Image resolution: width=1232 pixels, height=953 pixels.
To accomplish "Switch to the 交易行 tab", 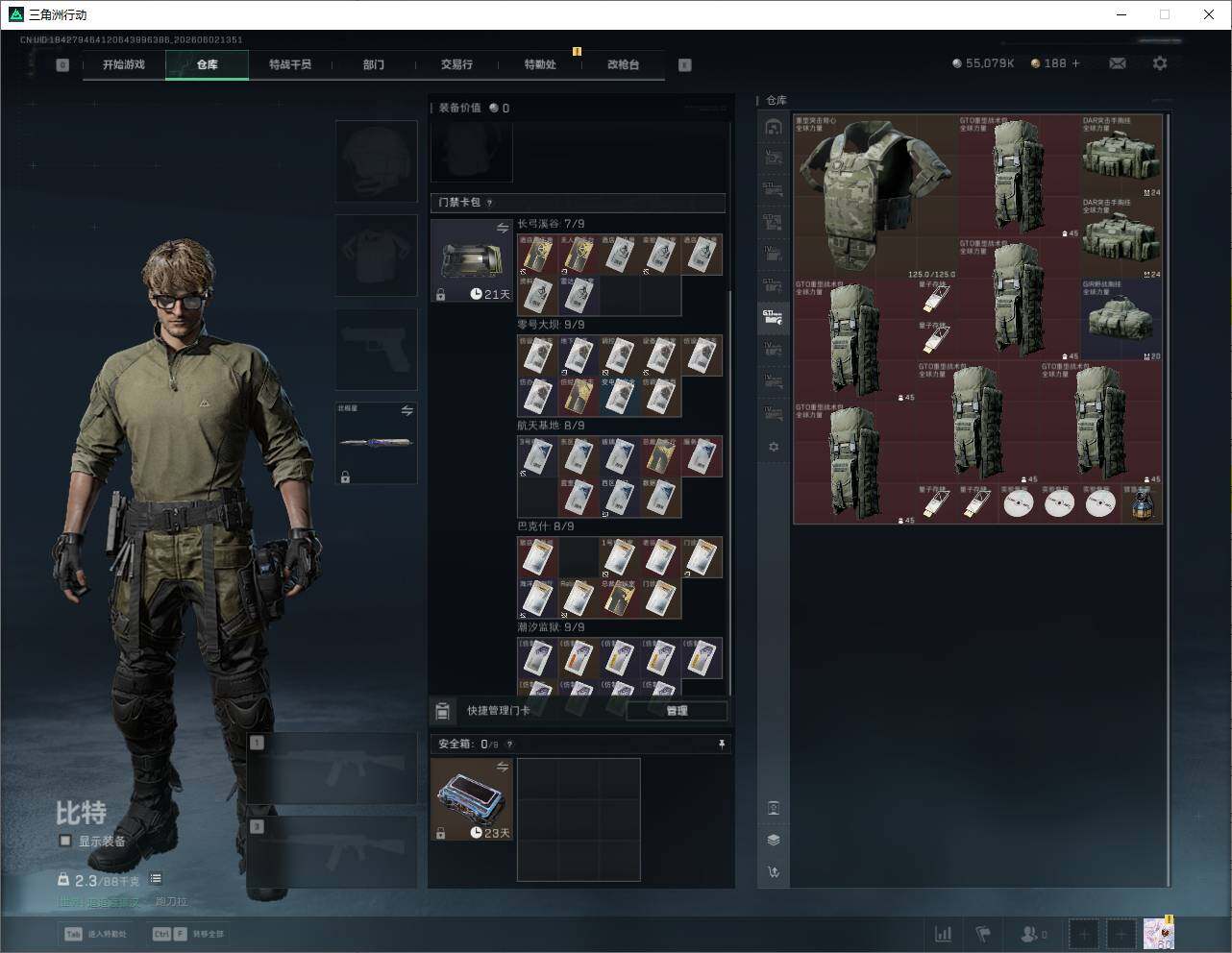I will point(456,64).
